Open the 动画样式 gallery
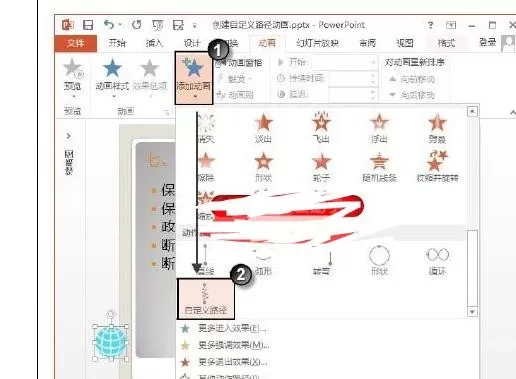The width and height of the screenshot is (516, 379). tap(112, 77)
